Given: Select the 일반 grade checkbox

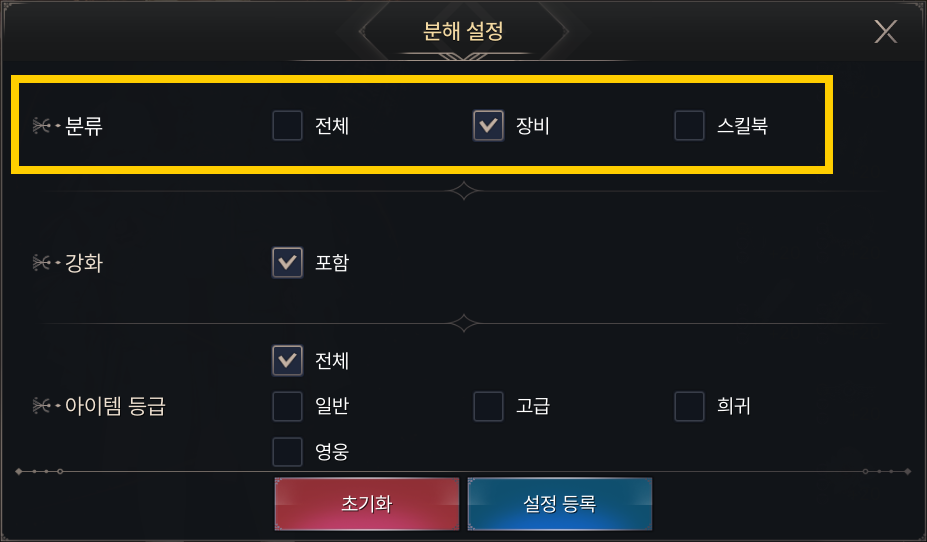Looking at the screenshot, I should pyautogui.click(x=288, y=406).
